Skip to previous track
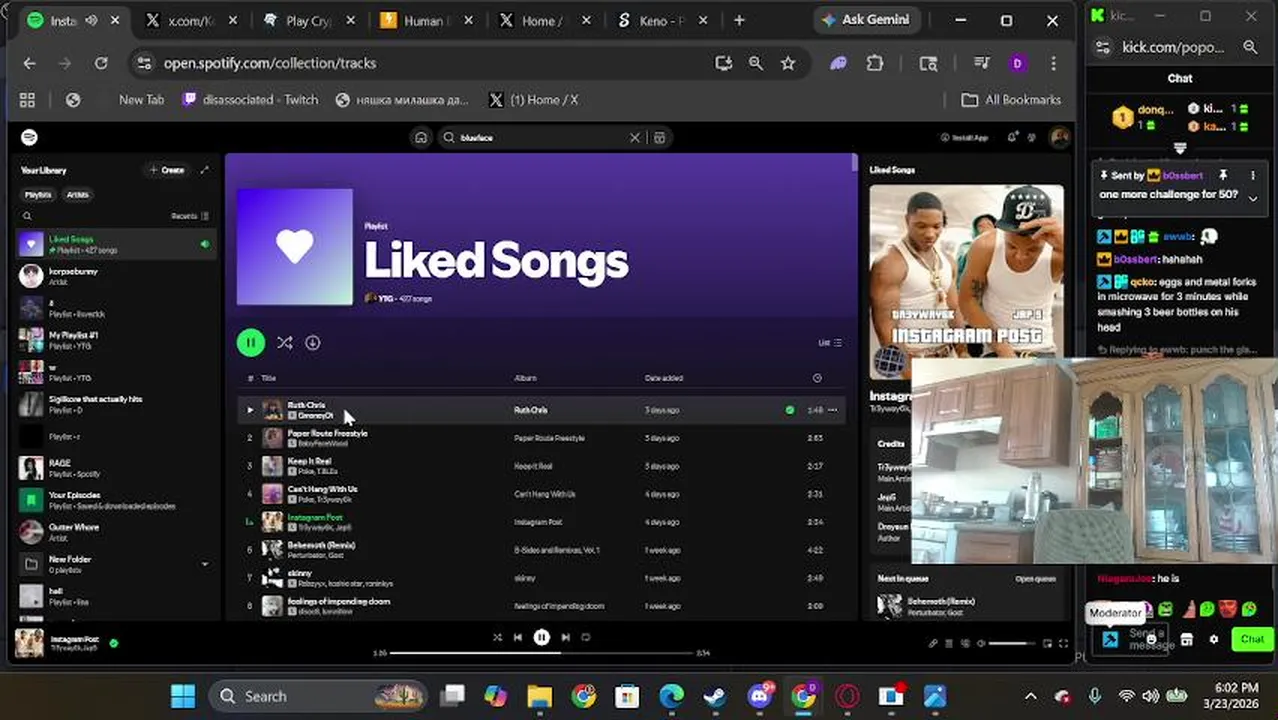Viewport: 1278px width, 720px height. 518,637
